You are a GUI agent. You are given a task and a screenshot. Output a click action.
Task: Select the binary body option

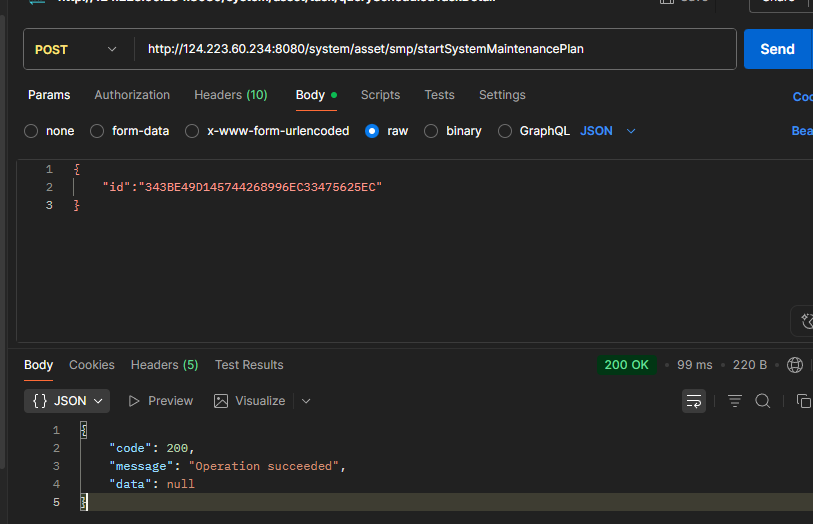tap(431, 131)
